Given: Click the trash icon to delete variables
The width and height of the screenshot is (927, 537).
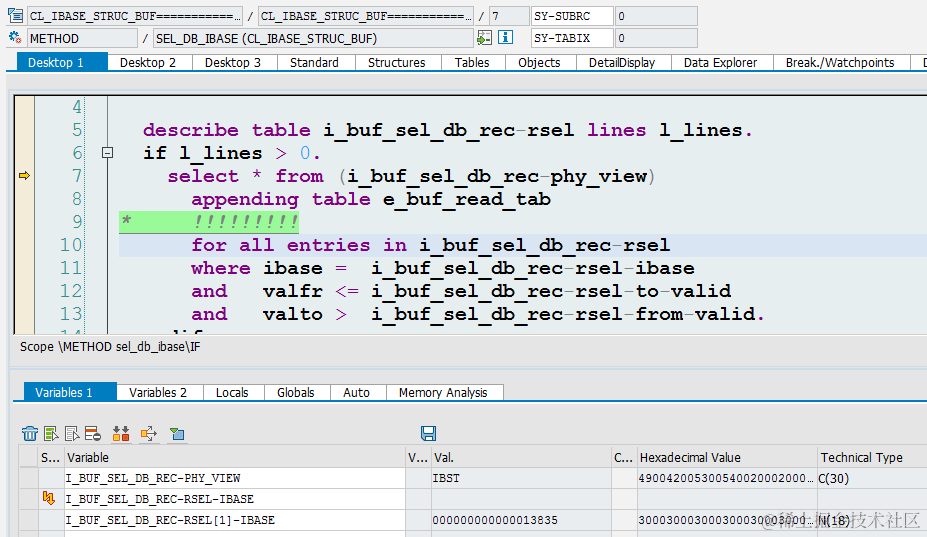Looking at the screenshot, I should click(30, 434).
